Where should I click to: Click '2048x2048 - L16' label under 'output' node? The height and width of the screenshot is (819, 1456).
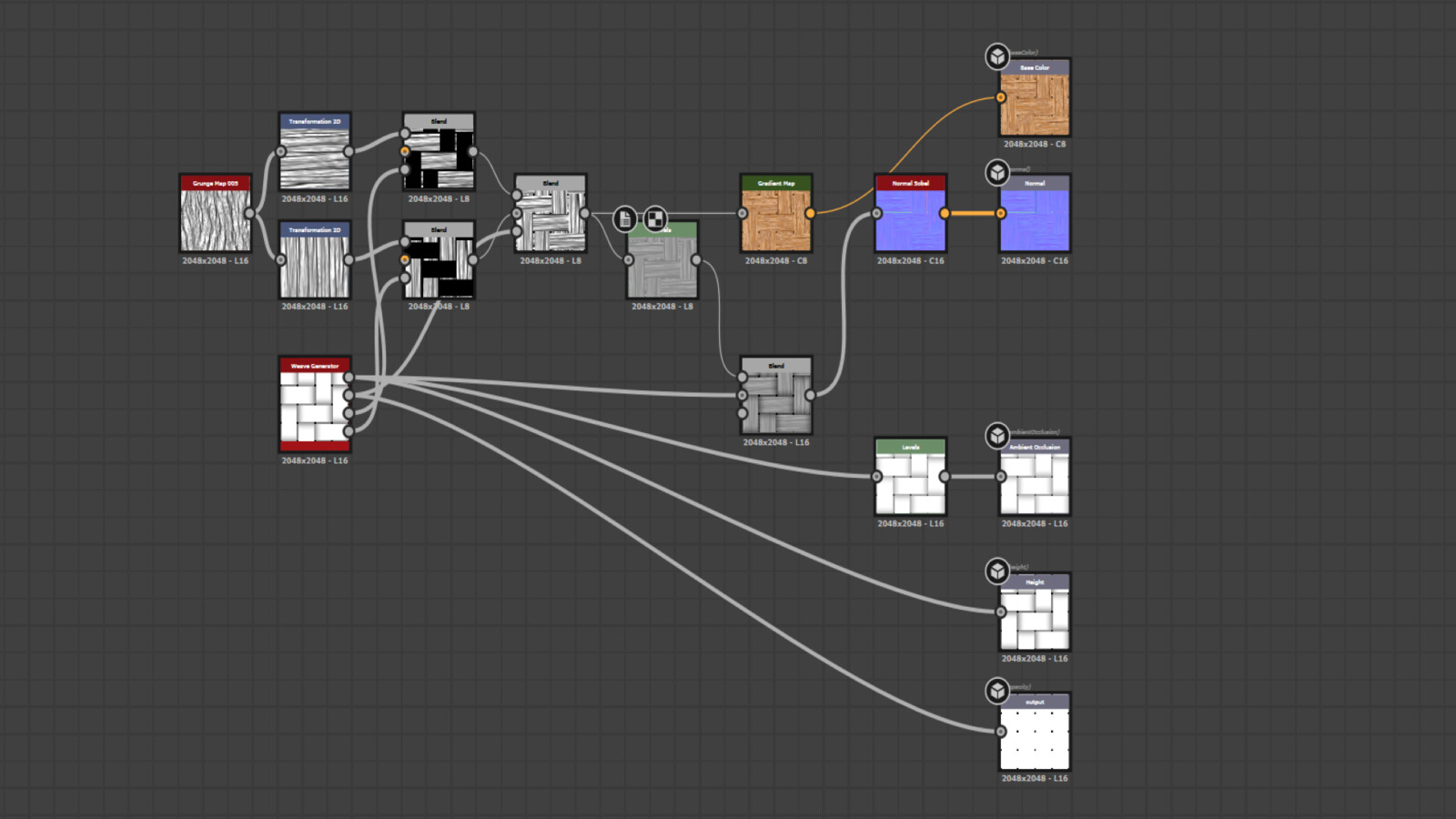tap(1035, 779)
